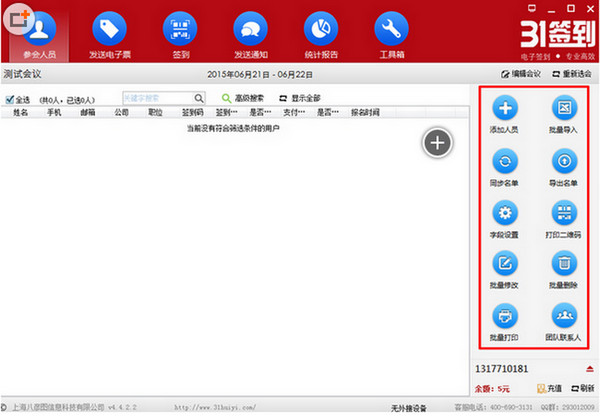Open 统计报告 statistics report
This screenshot has height=416, width=600.
tap(321, 35)
